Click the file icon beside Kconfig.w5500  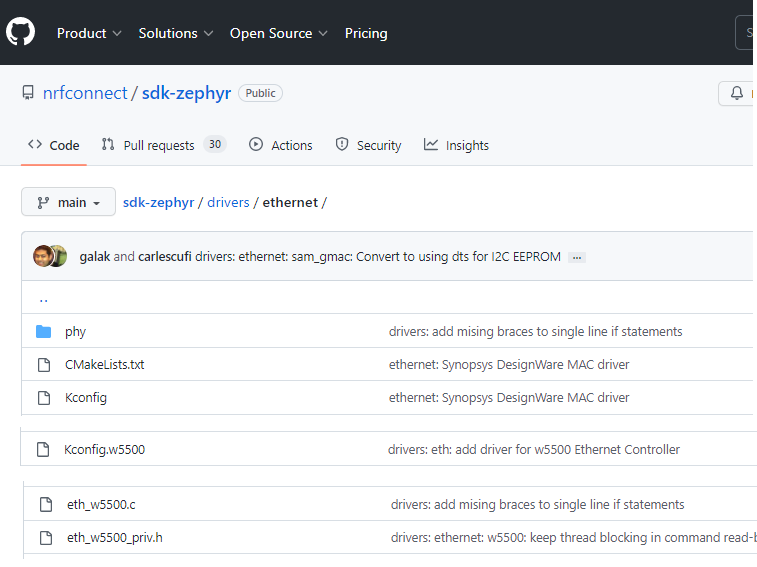pyautogui.click(x=43, y=450)
